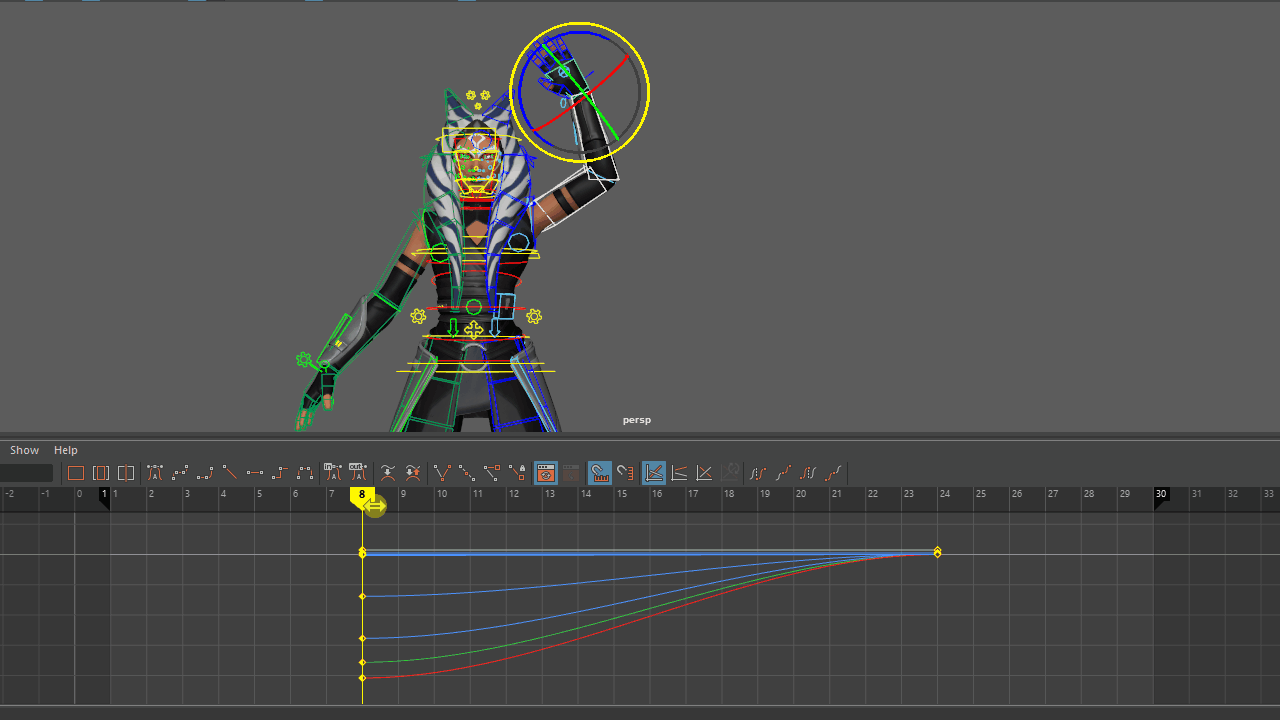Select the lowest red curve key at frame 8
Screen dimensions: 1280x720
pyautogui.click(x=362, y=678)
